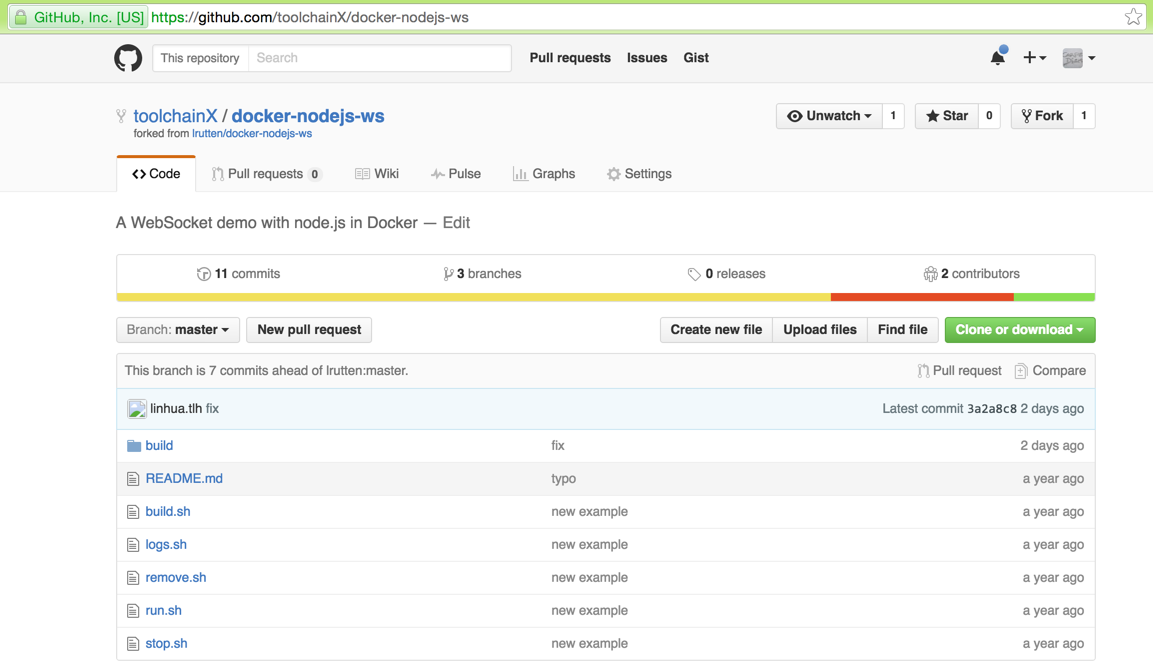Click Find file button

coord(902,330)
